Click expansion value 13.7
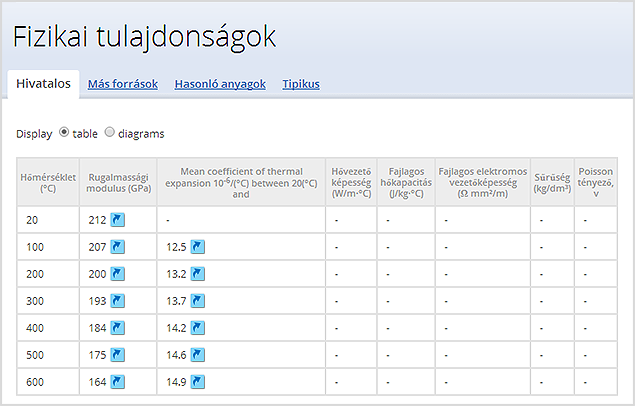The height and width of the screenshot is (406, 635). [176, 301]
